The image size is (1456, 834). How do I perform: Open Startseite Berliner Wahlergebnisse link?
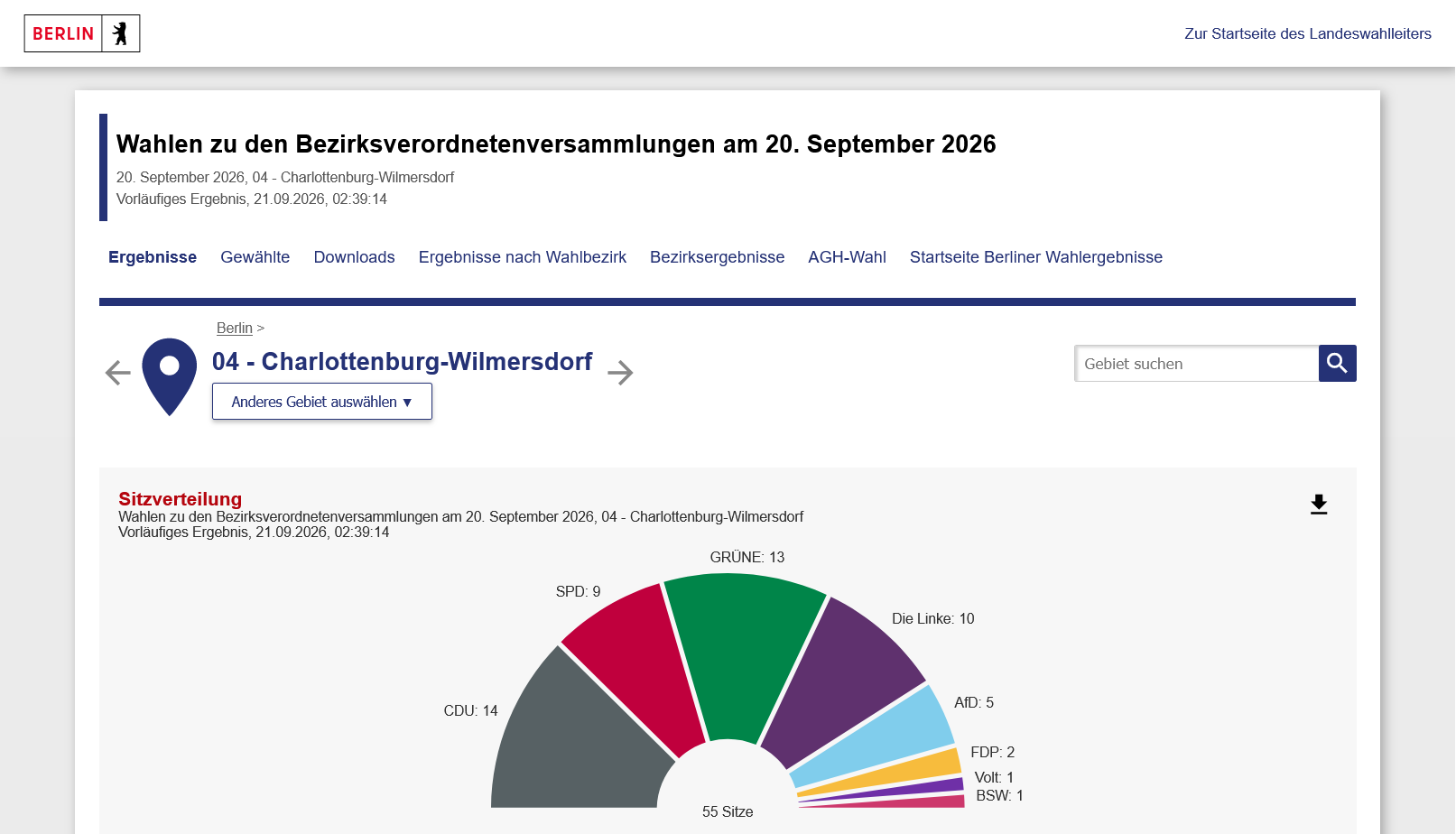click(1036, 257)
